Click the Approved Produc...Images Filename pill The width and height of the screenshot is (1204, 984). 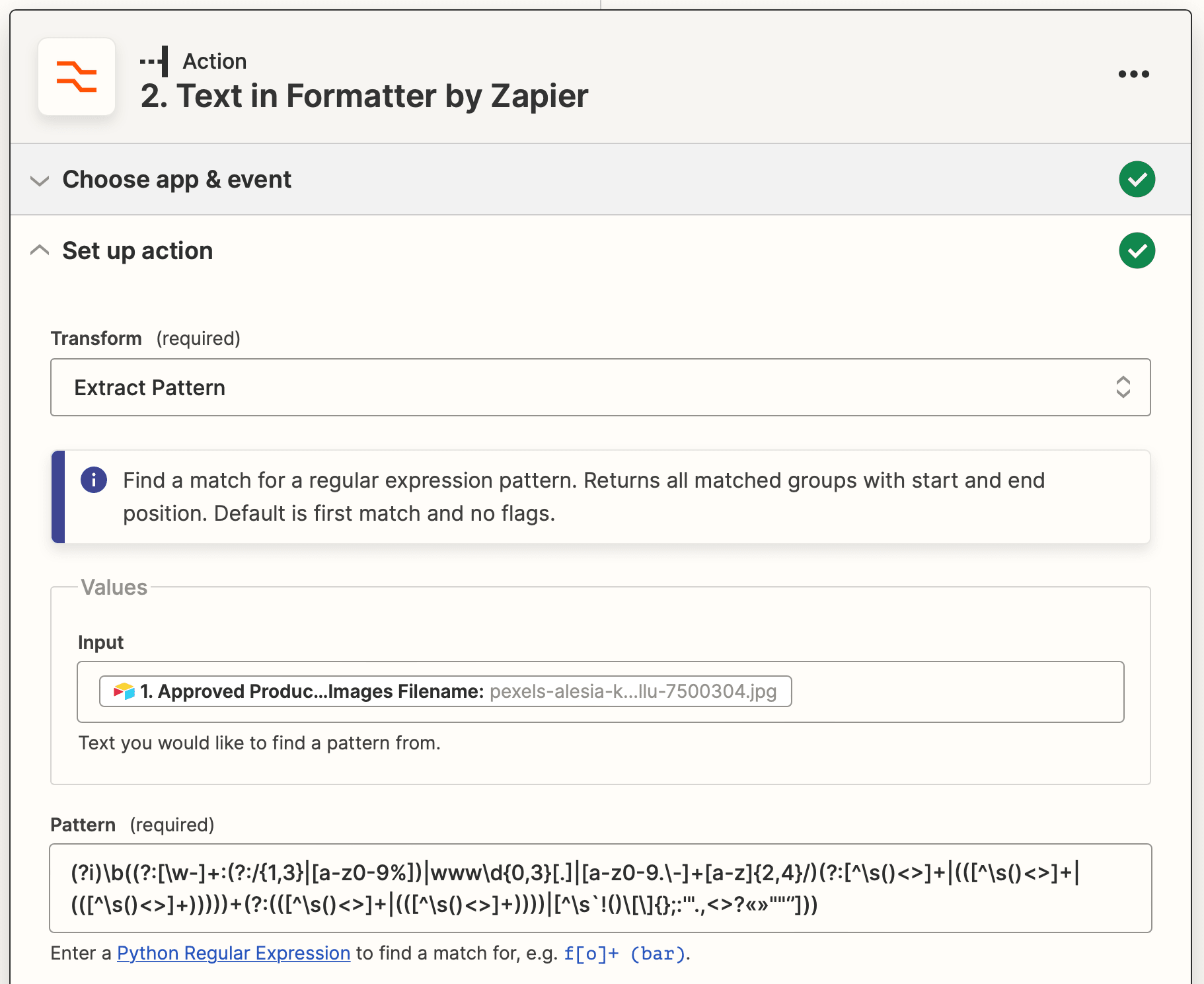(445, 691)
